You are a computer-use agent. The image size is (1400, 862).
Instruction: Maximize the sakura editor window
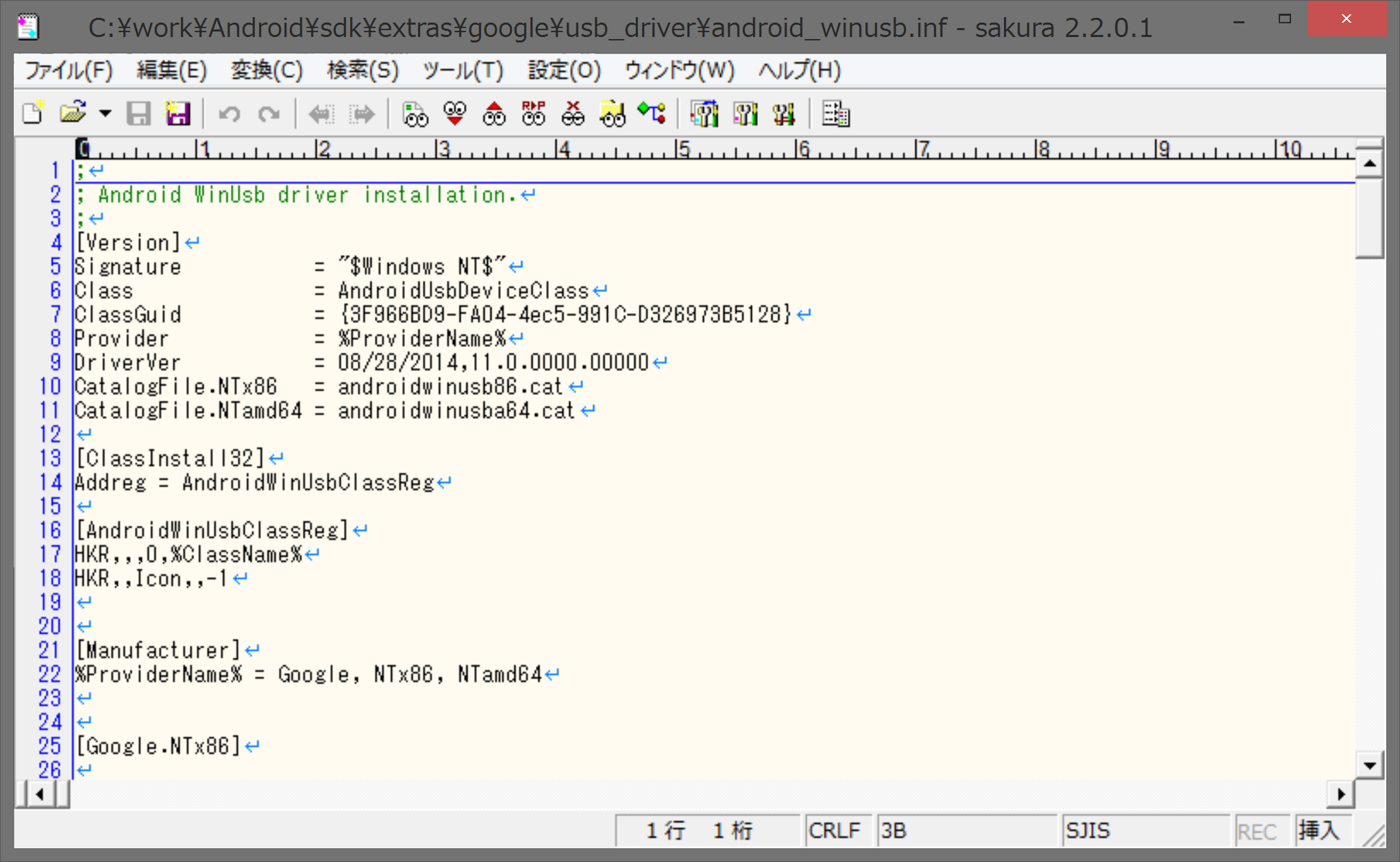1284,20
